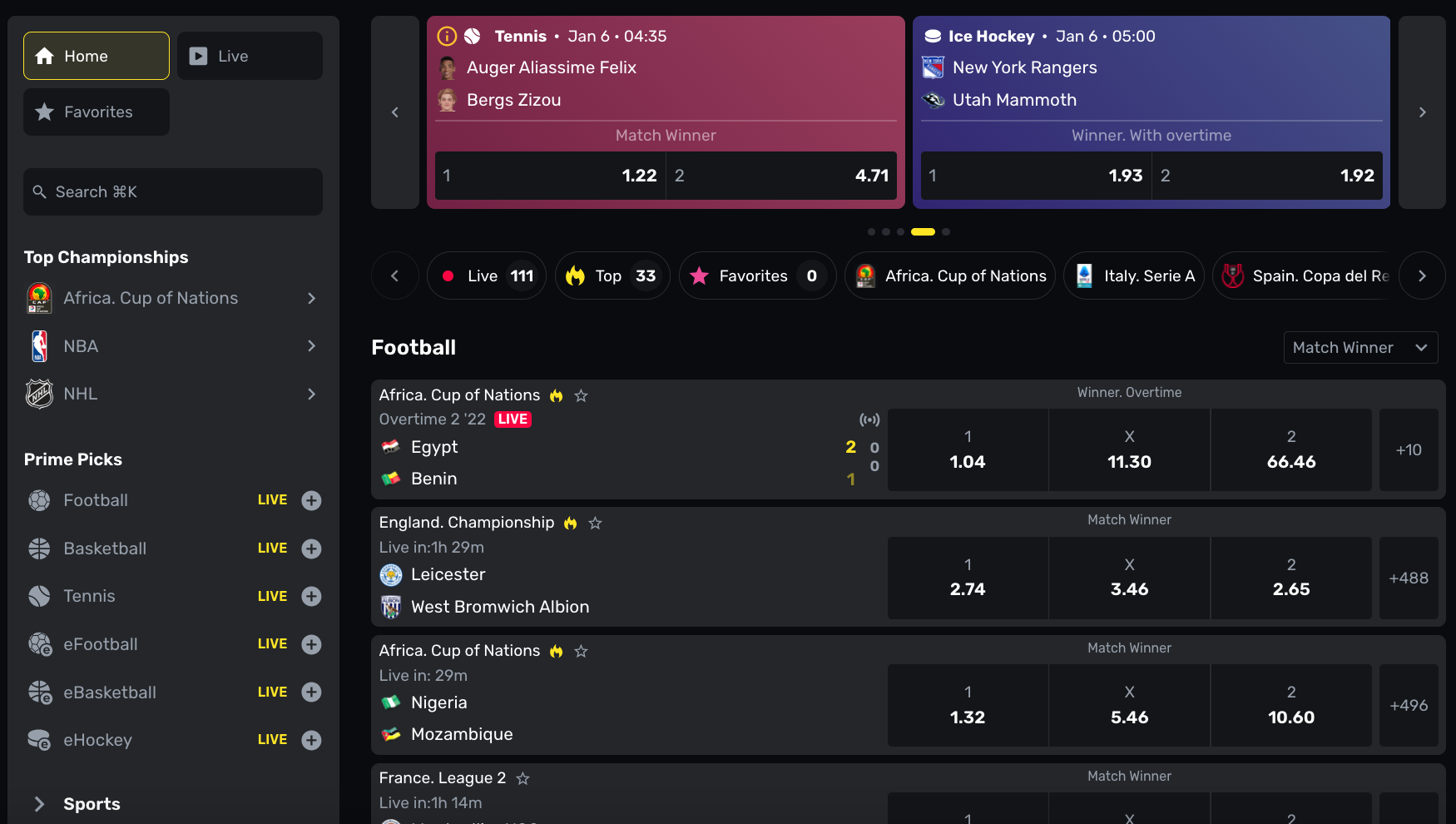This screenshot has width=1456, height=824.
Task: Star the England Championship match as favorite
Action: [x=595, y=523]
